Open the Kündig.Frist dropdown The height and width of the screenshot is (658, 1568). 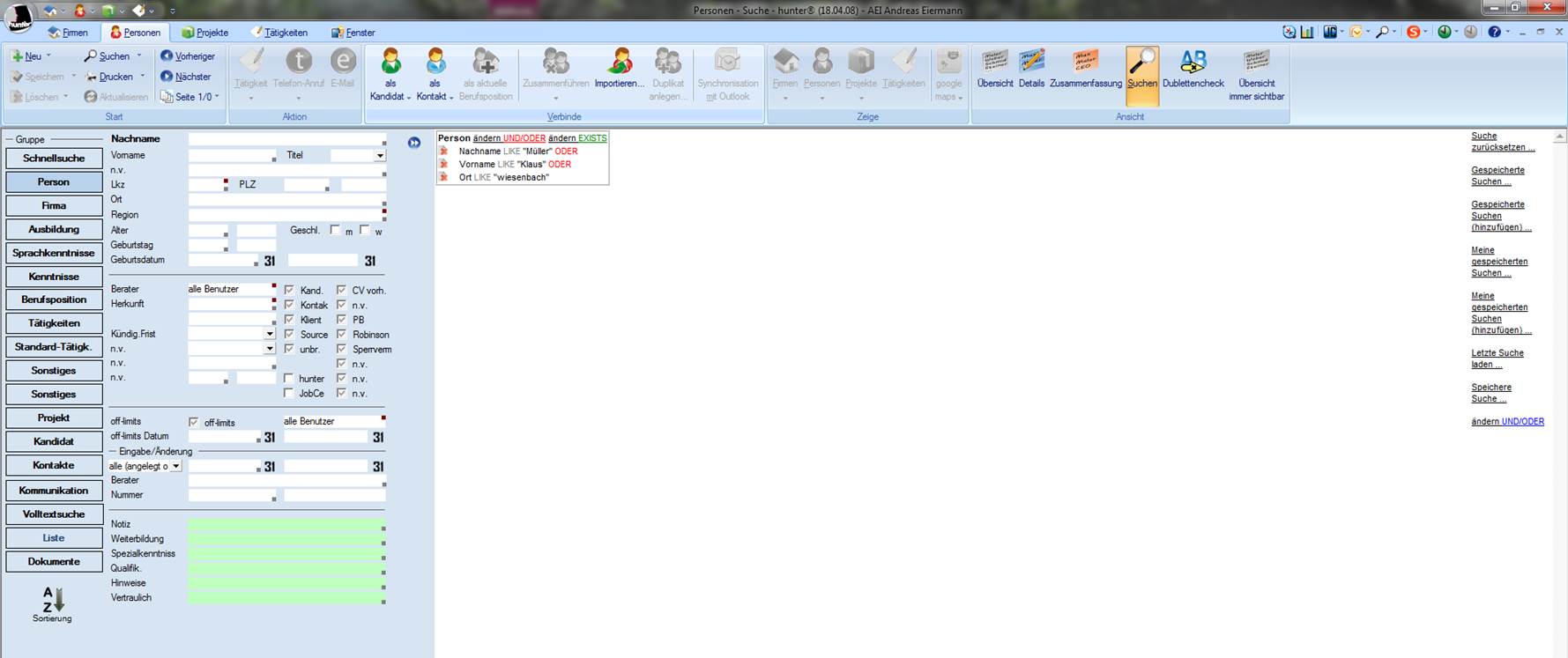click(x=270, y=335)
